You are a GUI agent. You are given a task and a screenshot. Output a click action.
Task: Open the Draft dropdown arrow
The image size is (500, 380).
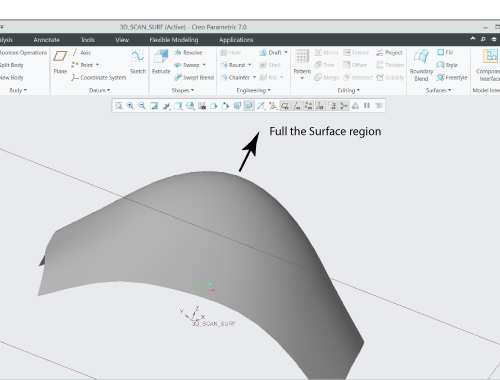coord(286,52)
